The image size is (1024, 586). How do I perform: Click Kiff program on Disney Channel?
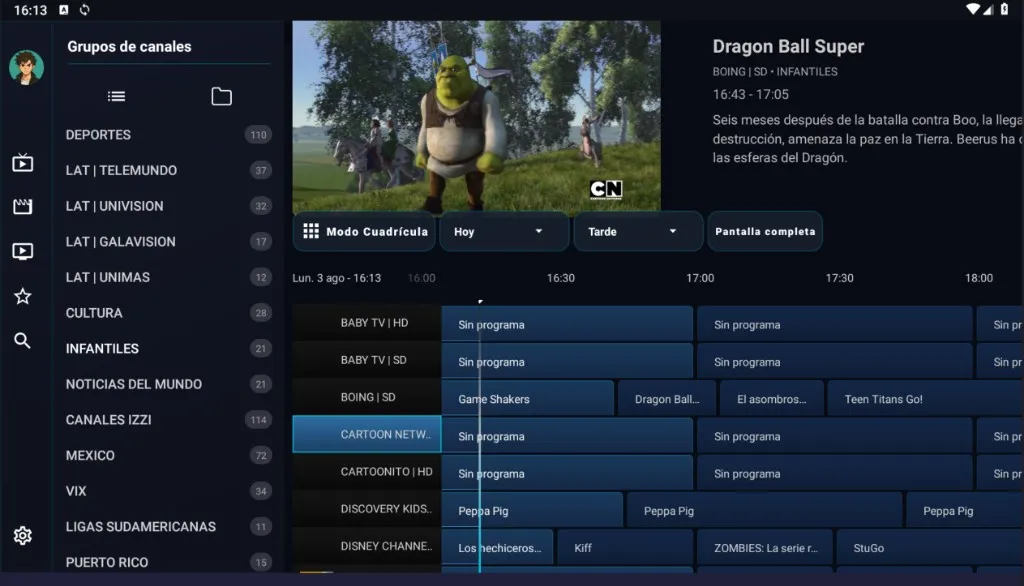pos(625,547)
